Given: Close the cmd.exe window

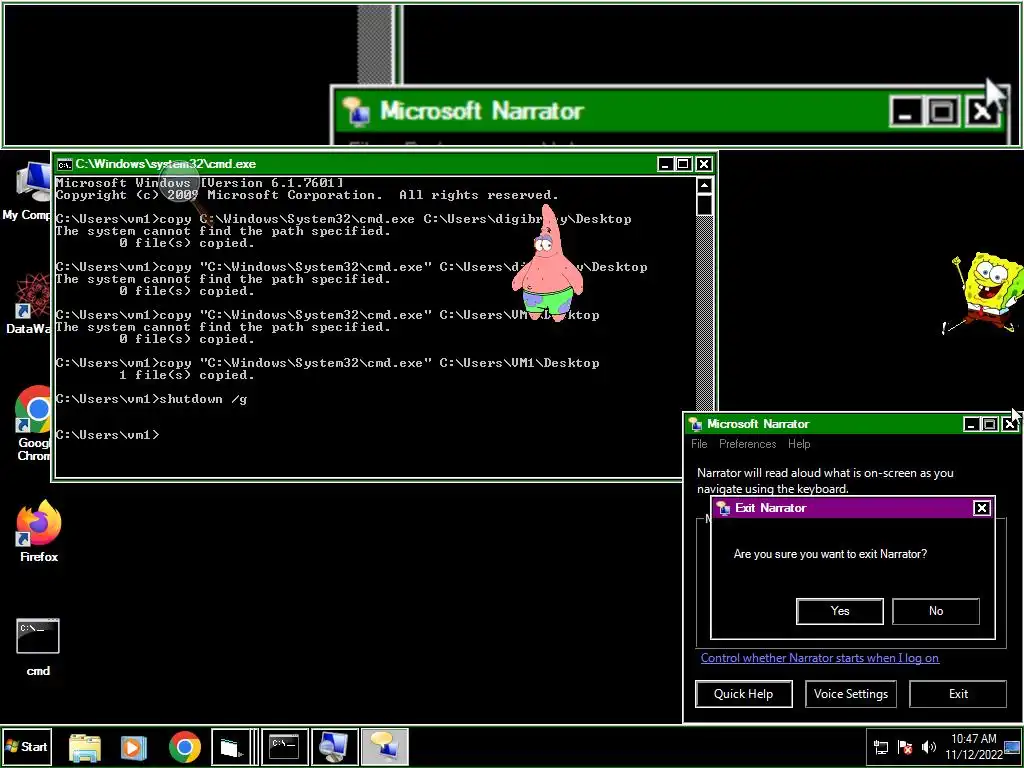Looking at the screenshot, I should pos(703,164).
